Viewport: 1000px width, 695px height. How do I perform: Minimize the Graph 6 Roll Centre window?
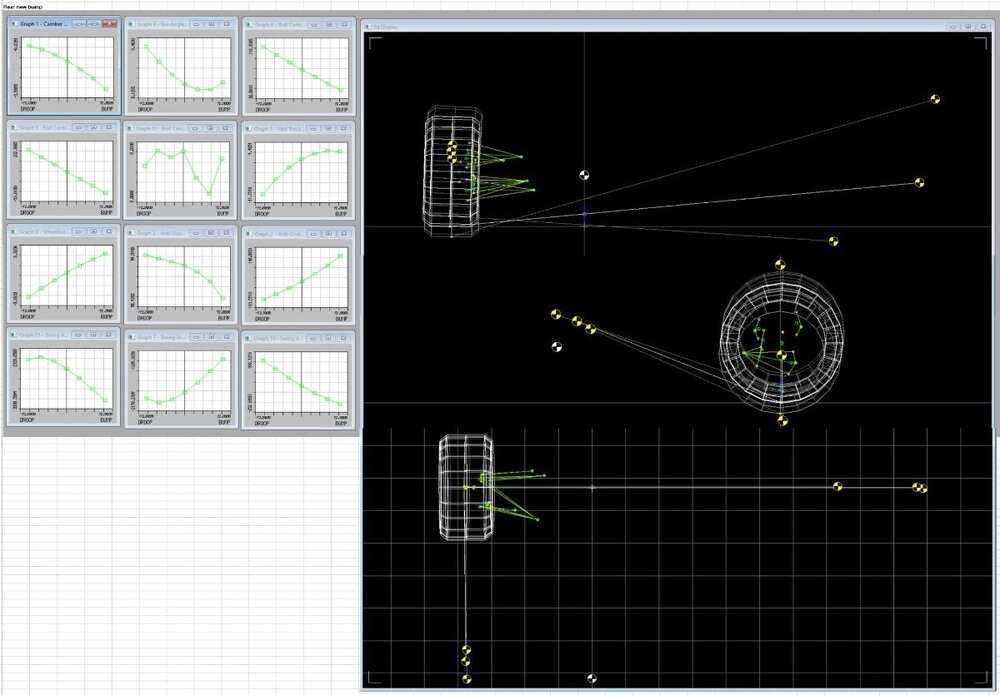click(315, 23)
